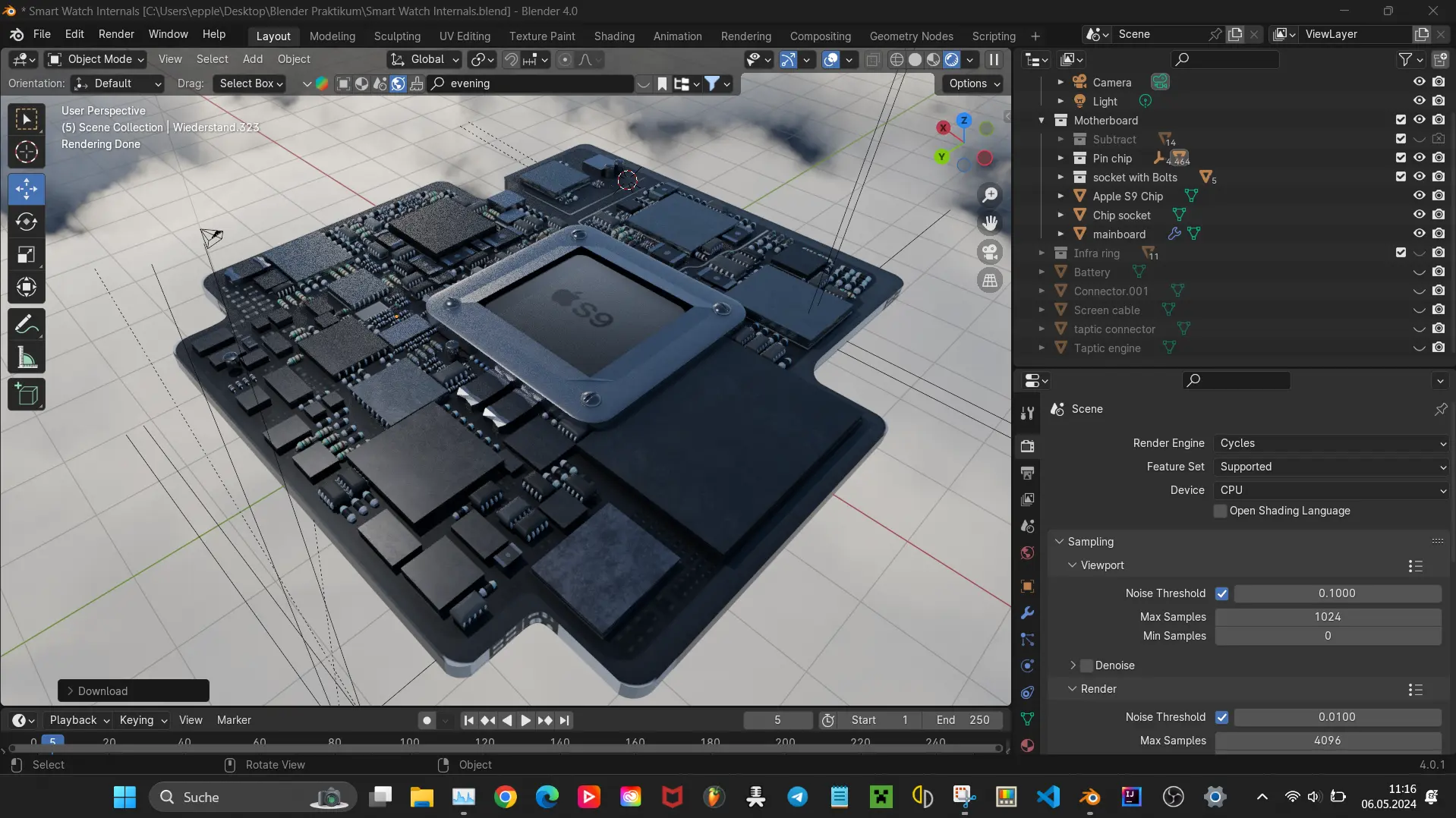This screenshot has width=1456, height=818.
Task: Open the Feature Set dropdown
Action: 1331,467
